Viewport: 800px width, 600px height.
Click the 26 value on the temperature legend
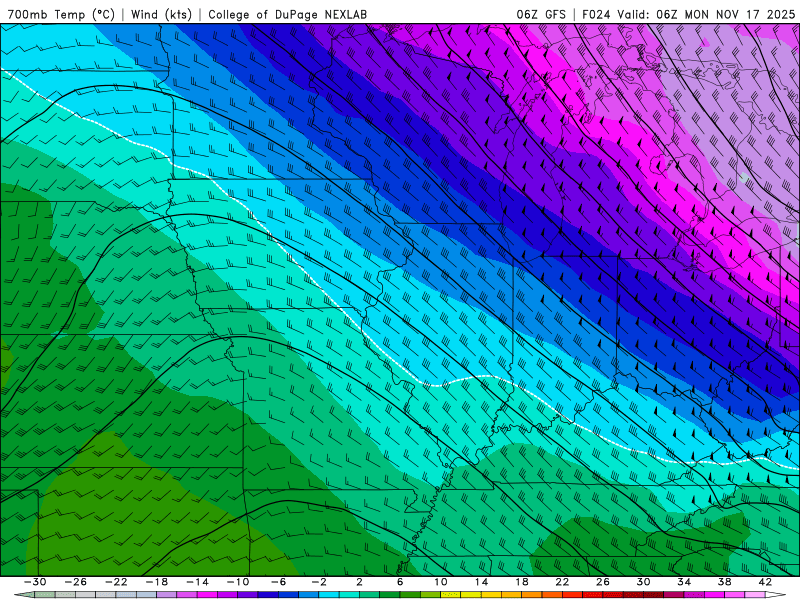coord(603,582)
